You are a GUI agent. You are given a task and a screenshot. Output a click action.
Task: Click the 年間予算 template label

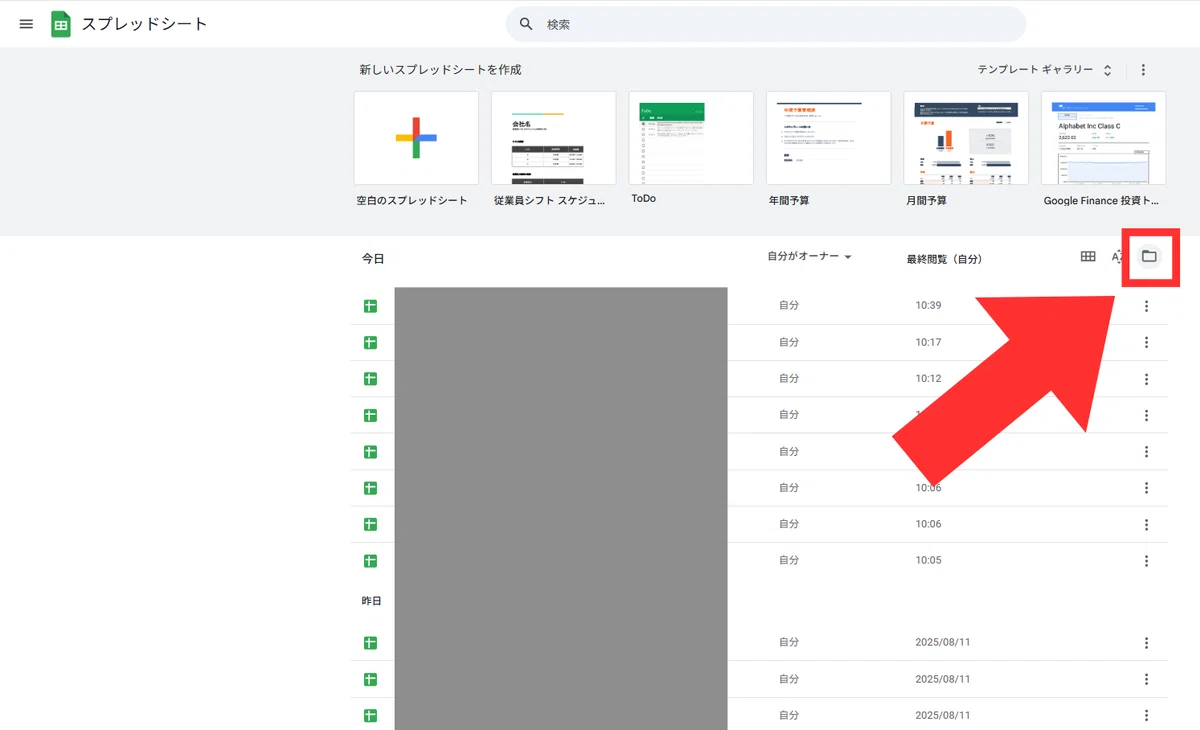789,200
